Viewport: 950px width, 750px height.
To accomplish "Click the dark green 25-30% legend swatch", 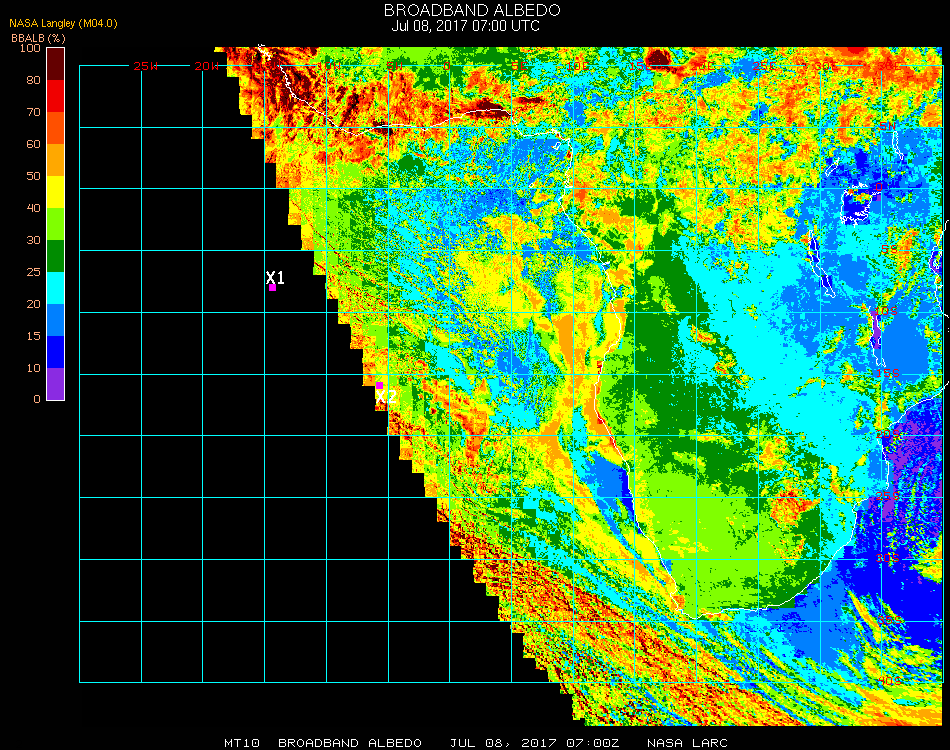I will tap(56, 256).
